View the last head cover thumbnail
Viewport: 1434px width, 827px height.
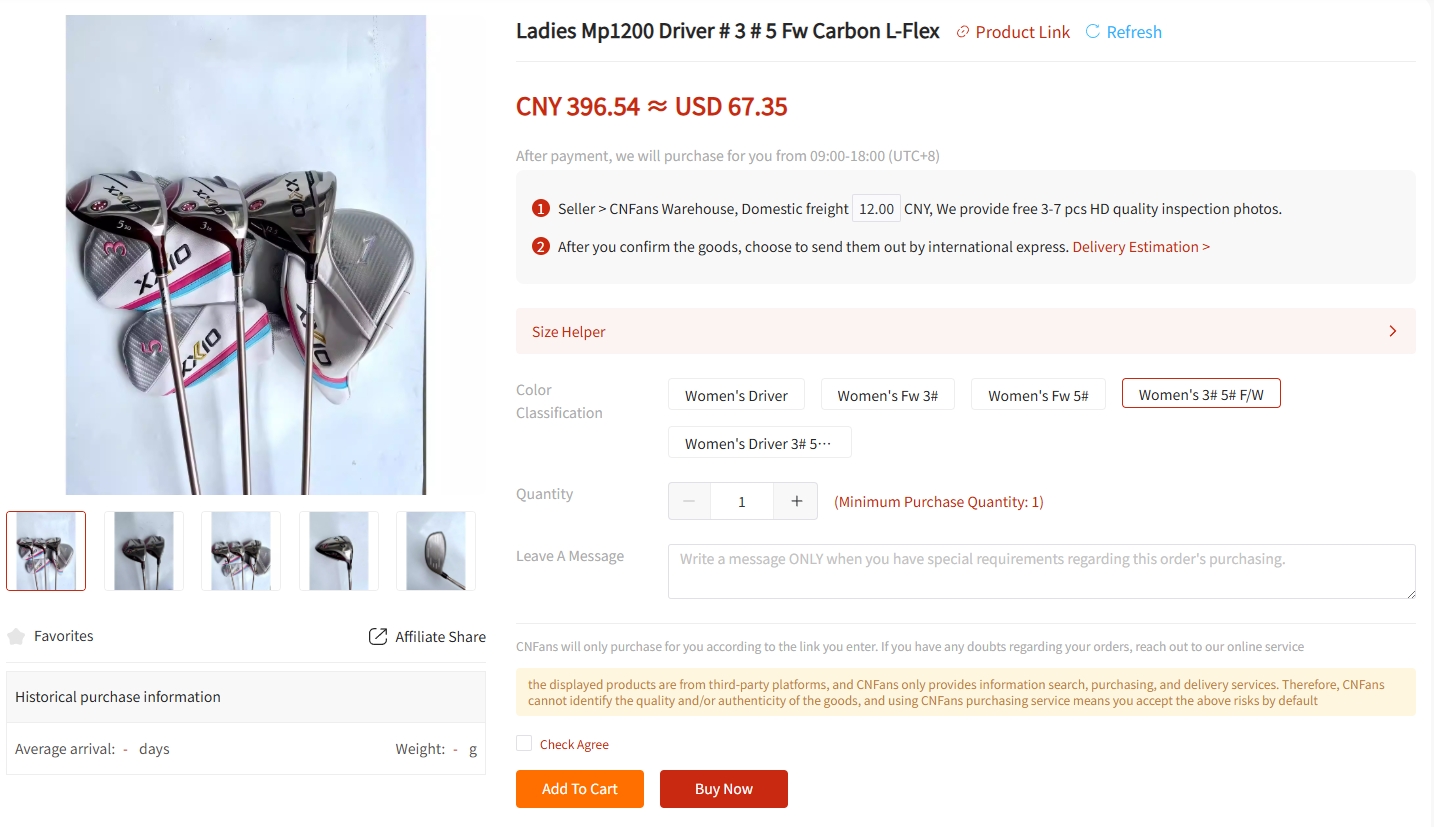tap(435, 550)
